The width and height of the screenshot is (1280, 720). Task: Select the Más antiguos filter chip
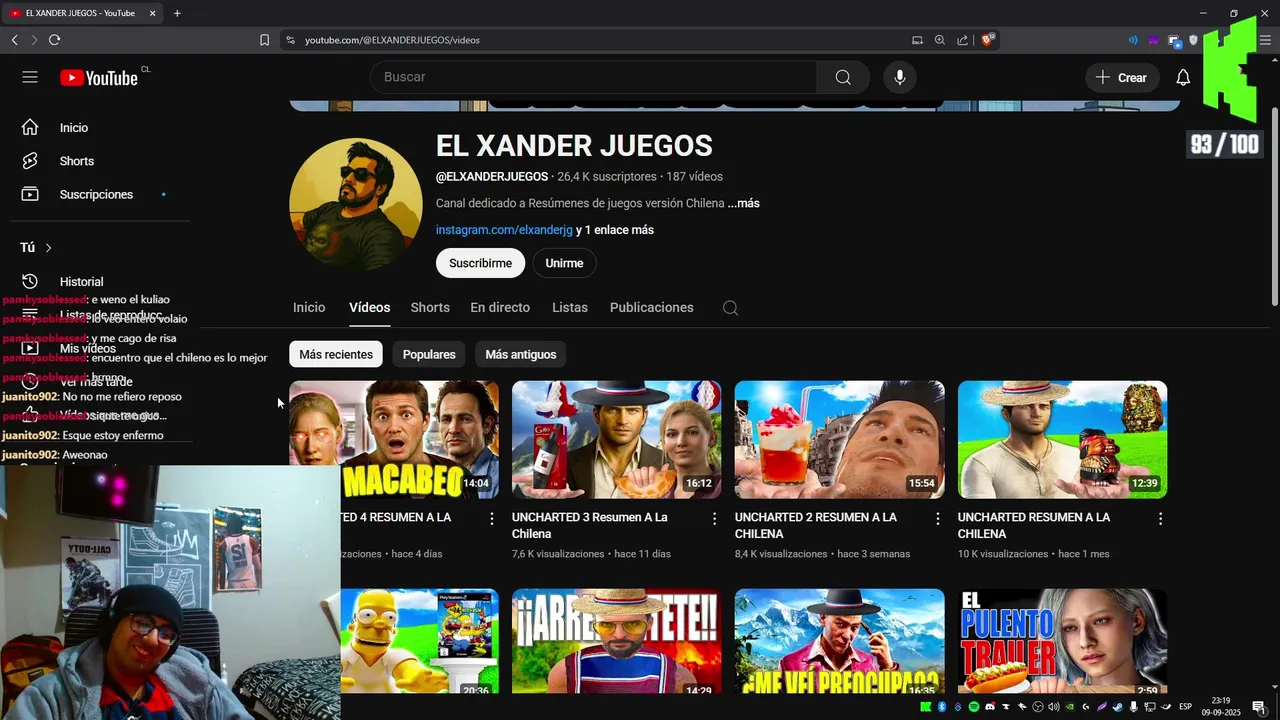click(521, 354)
